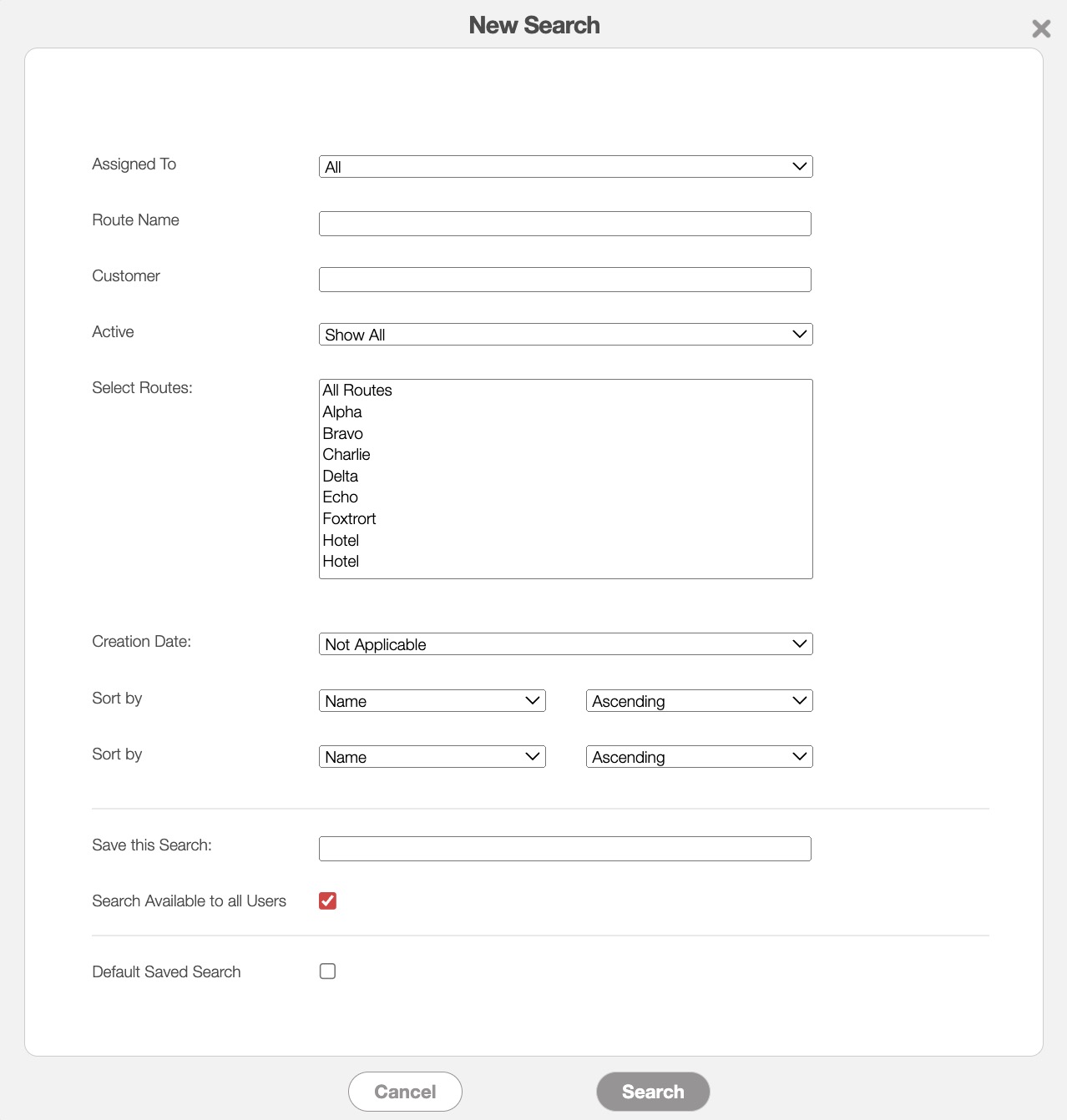This screenshot has height=1120, width=1067.
Task: Select the Delta route
Action: coord(341,477)
